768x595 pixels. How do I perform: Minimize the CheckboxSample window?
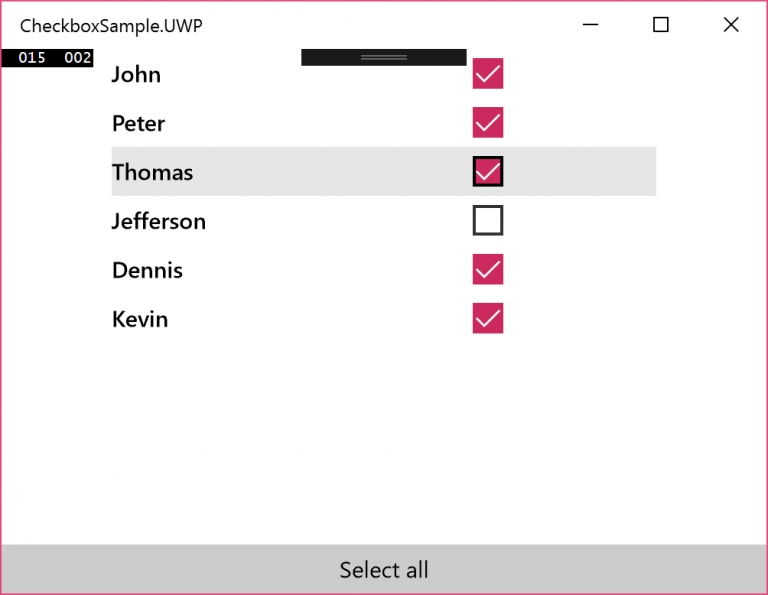(x=590, y=24)
